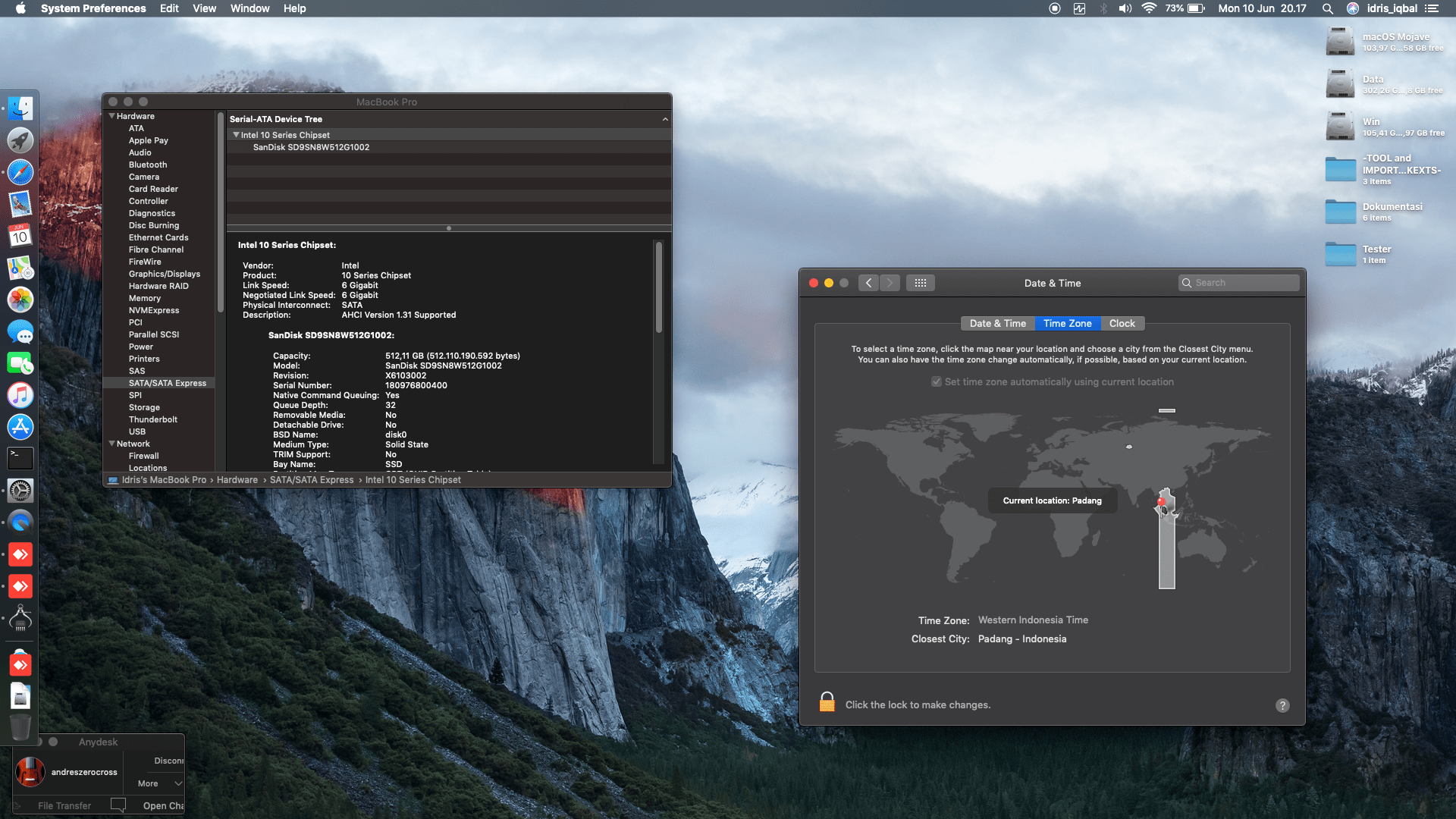Toggle set time zone automatically checkbox

[x=937, y=382]
